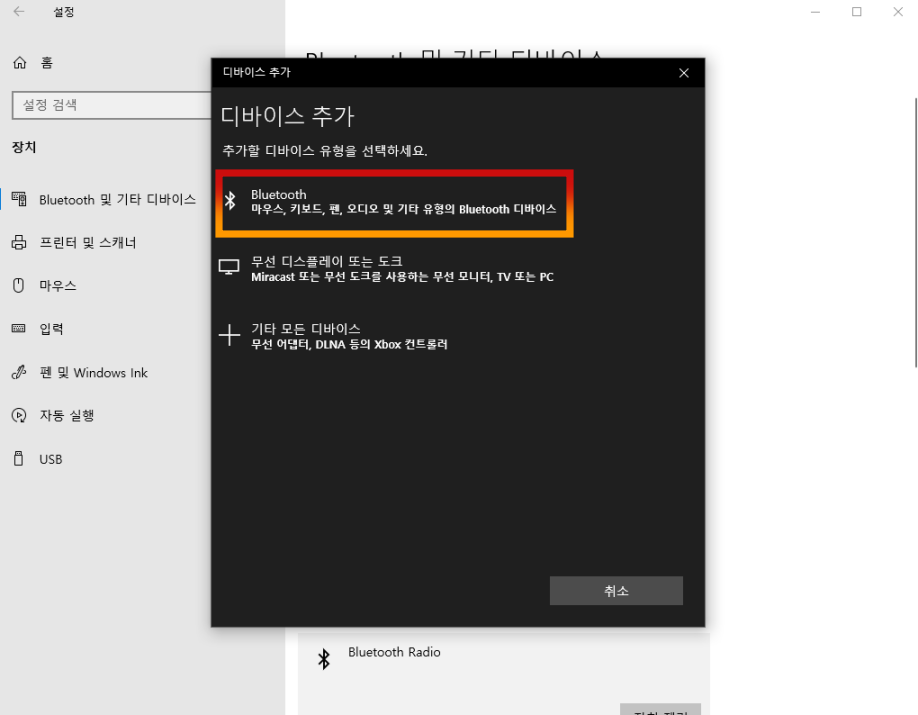Close the 디바이스 추가 dialog with X
918x715 pixels.
point(684,73)
